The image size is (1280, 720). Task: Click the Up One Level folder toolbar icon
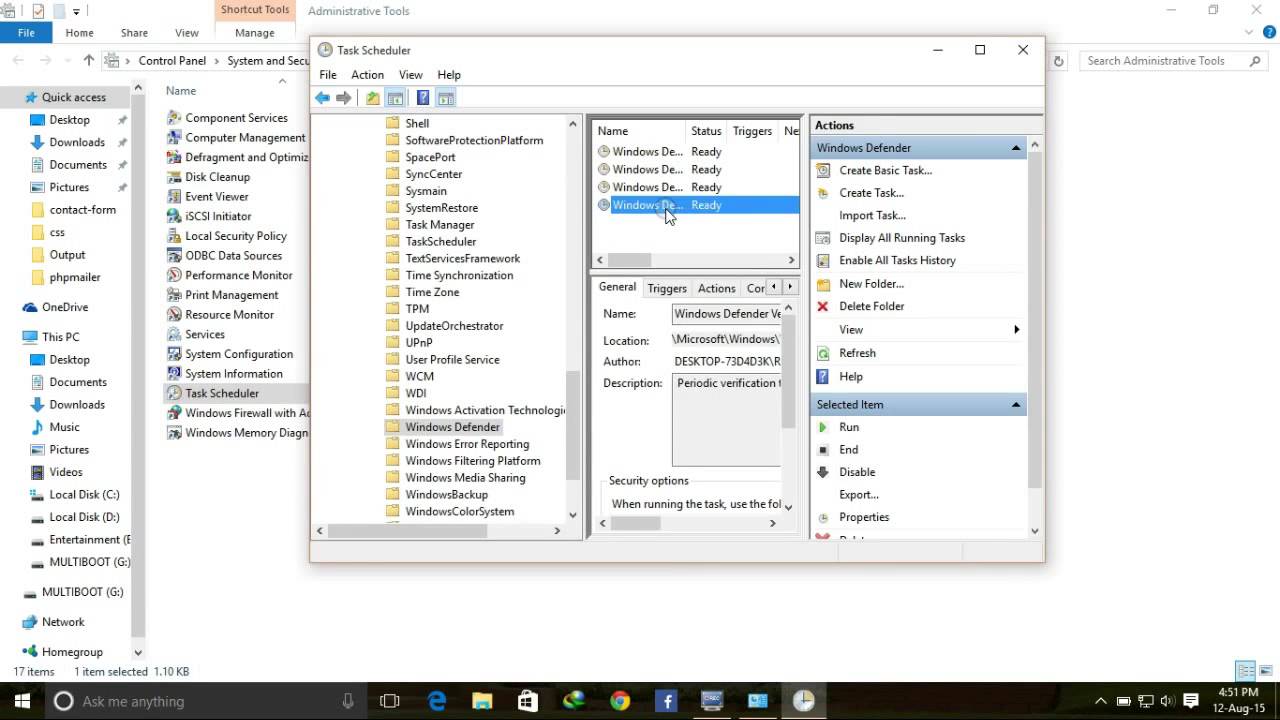(373, 98)
